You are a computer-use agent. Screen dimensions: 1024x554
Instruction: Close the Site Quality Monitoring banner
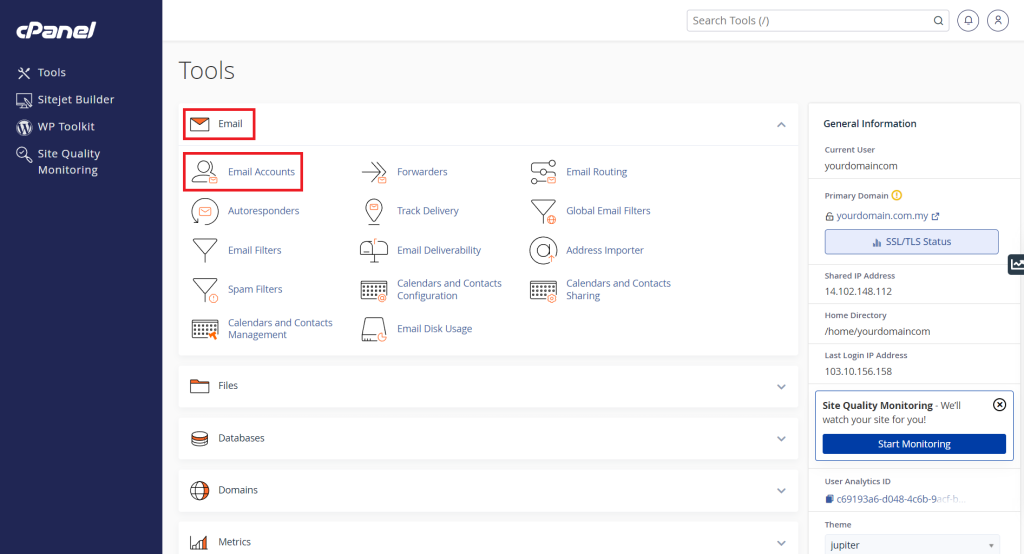click(999, 405)
